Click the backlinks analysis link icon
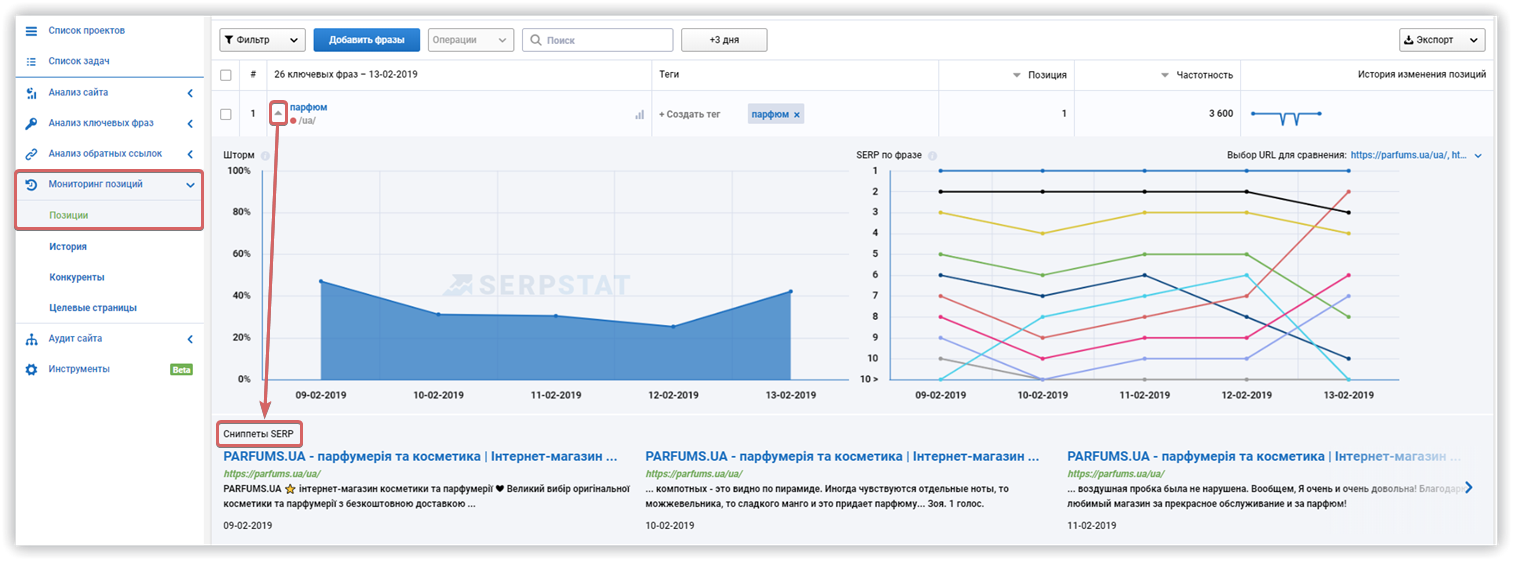This screenshot has width=1513, height=561. (31, 154)
